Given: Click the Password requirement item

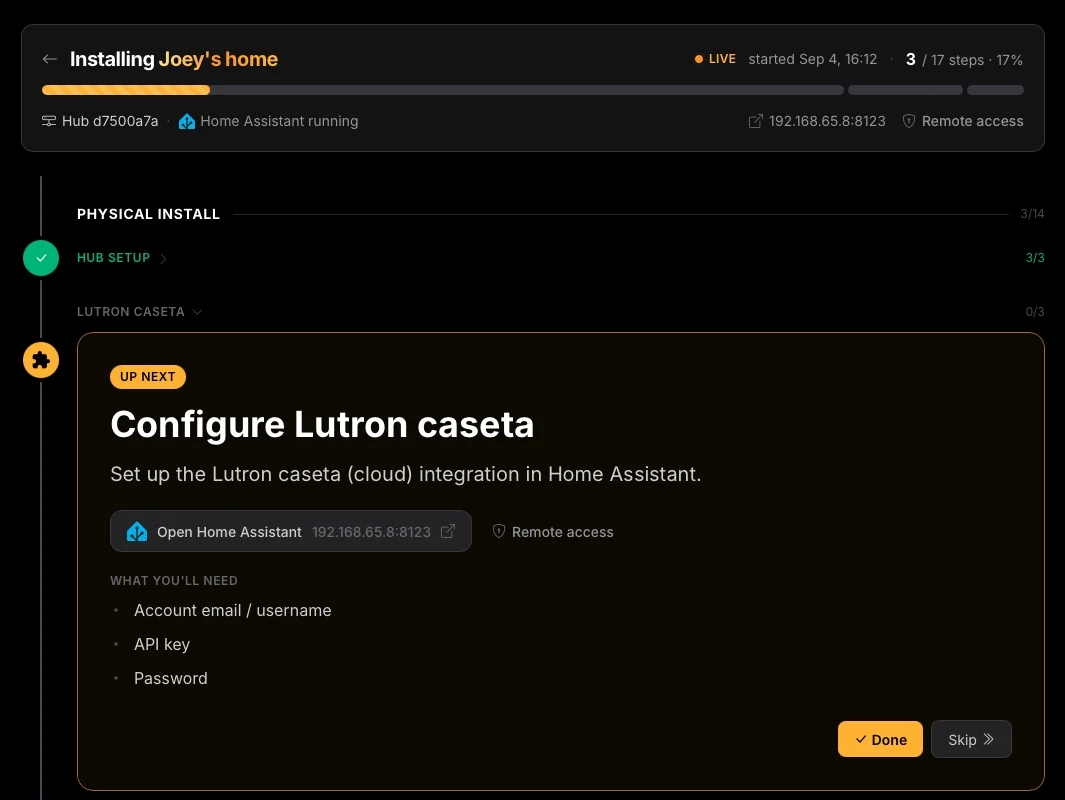Looking at the screenshot, I should click(x=170, y=678).
